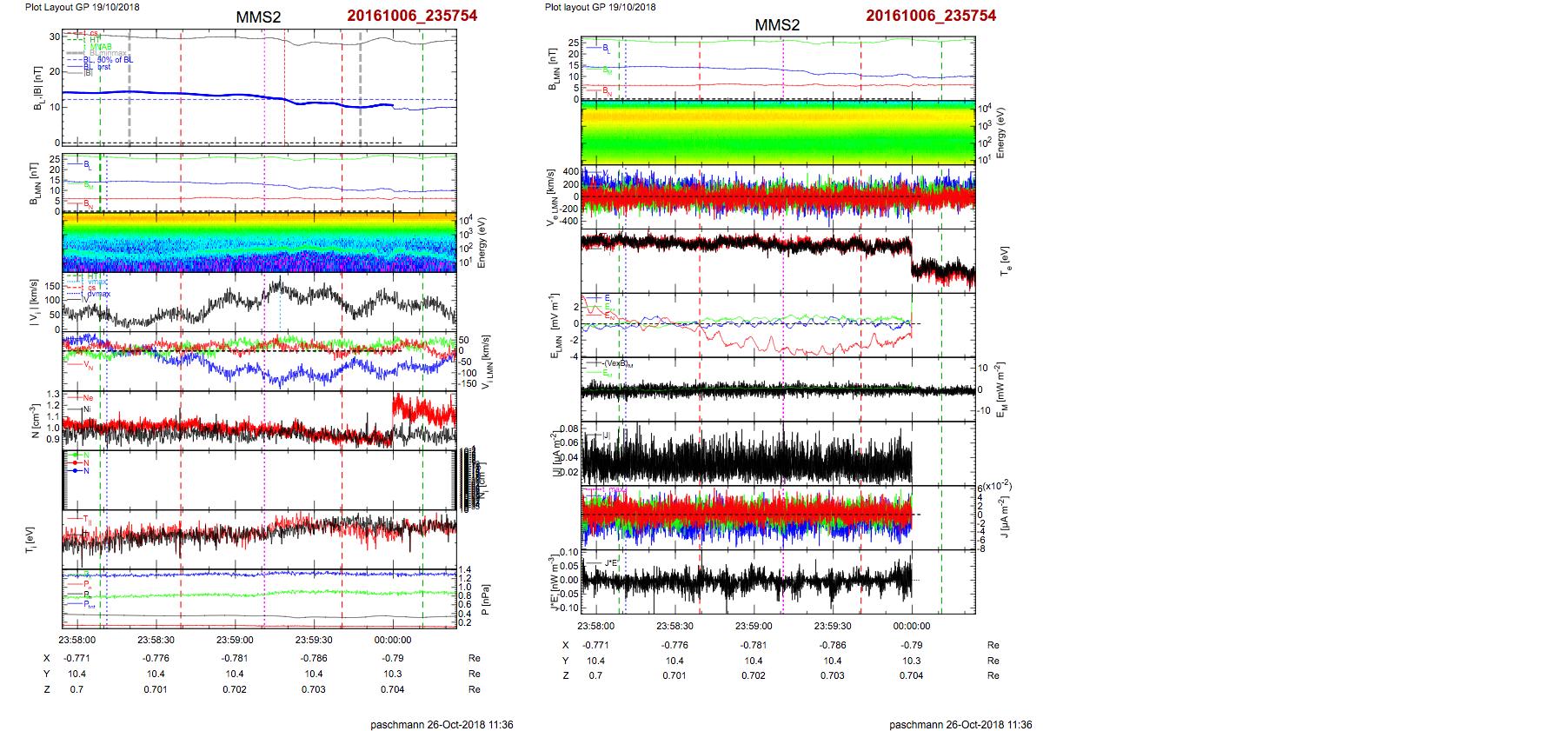Click the 23:59:00 time tick under the left plot
Viewport: 1568px width, 731px height.
[235, 640]
